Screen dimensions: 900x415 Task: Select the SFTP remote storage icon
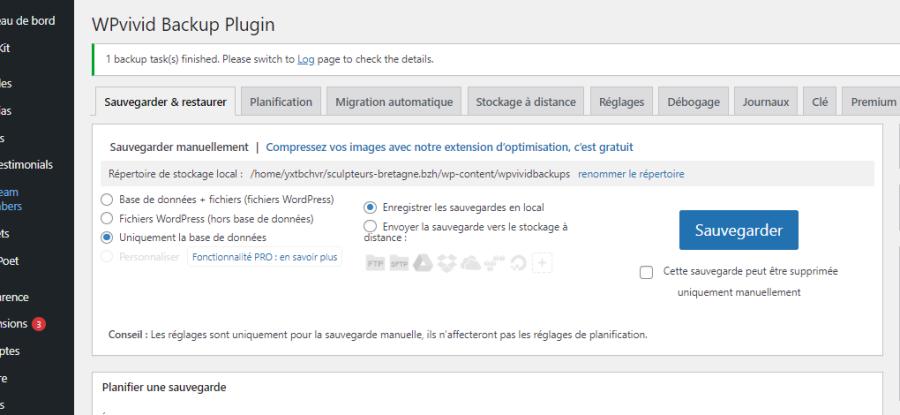(x=399, y=264)
